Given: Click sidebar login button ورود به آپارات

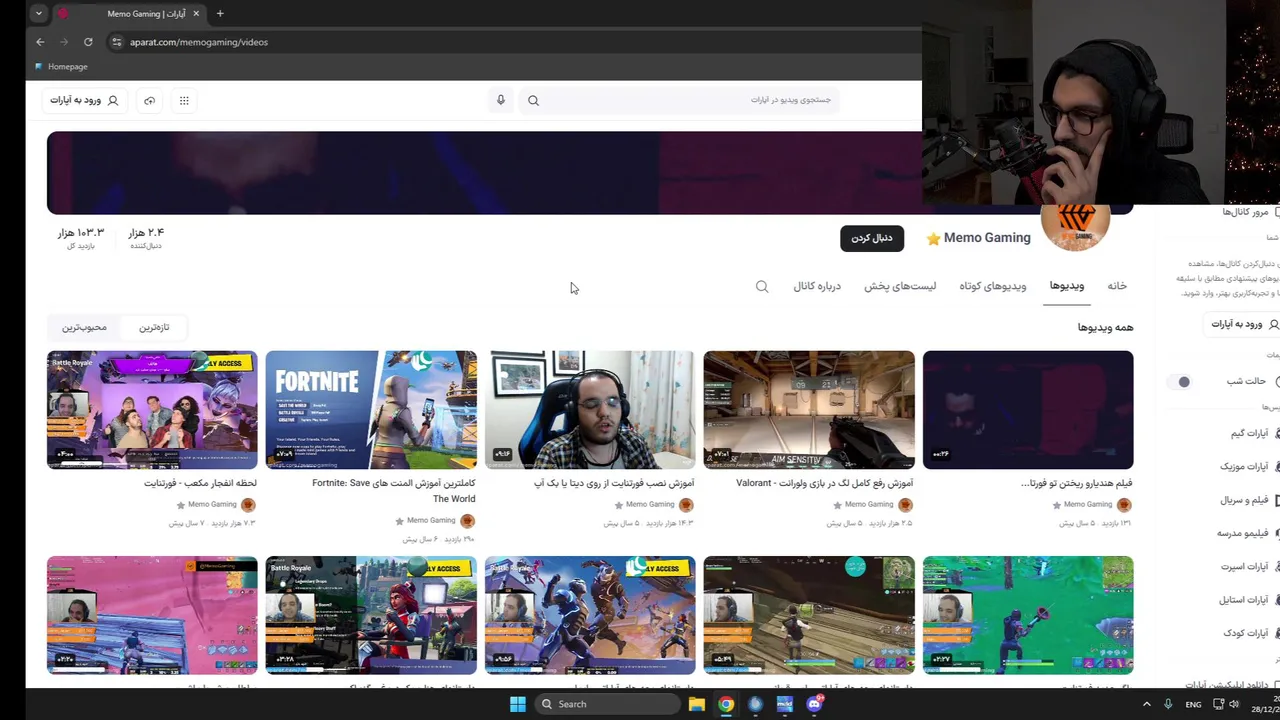Looking at the screenshot, I should pyautogui.click(x=1243, y=324).
